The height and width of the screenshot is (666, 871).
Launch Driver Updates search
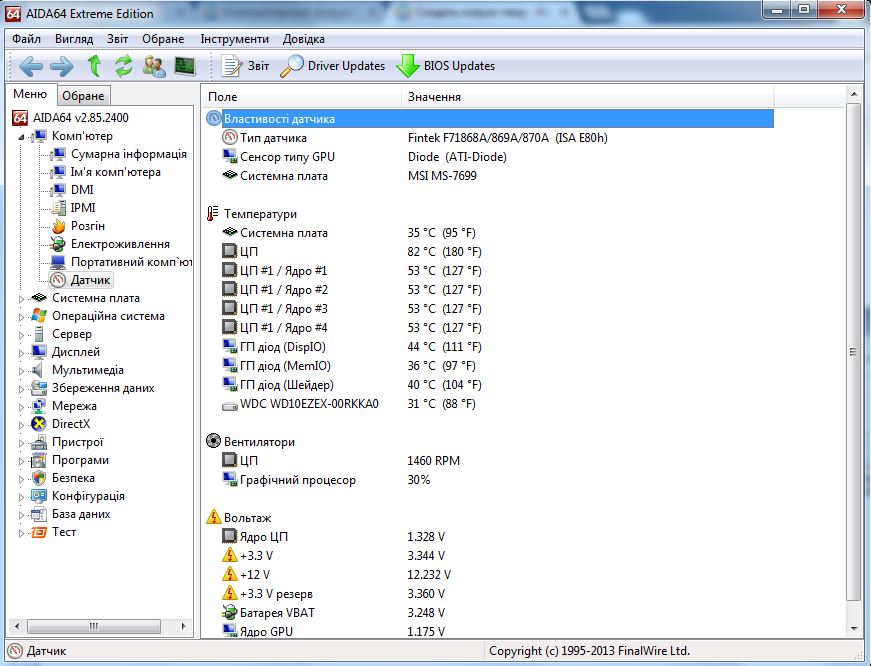[333, 66]
